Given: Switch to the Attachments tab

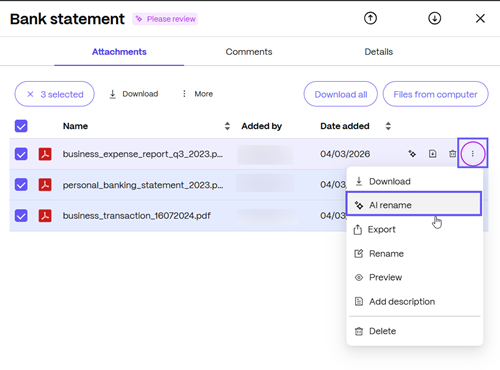Looking at the screenshot, I should click(x=119, y=52).
